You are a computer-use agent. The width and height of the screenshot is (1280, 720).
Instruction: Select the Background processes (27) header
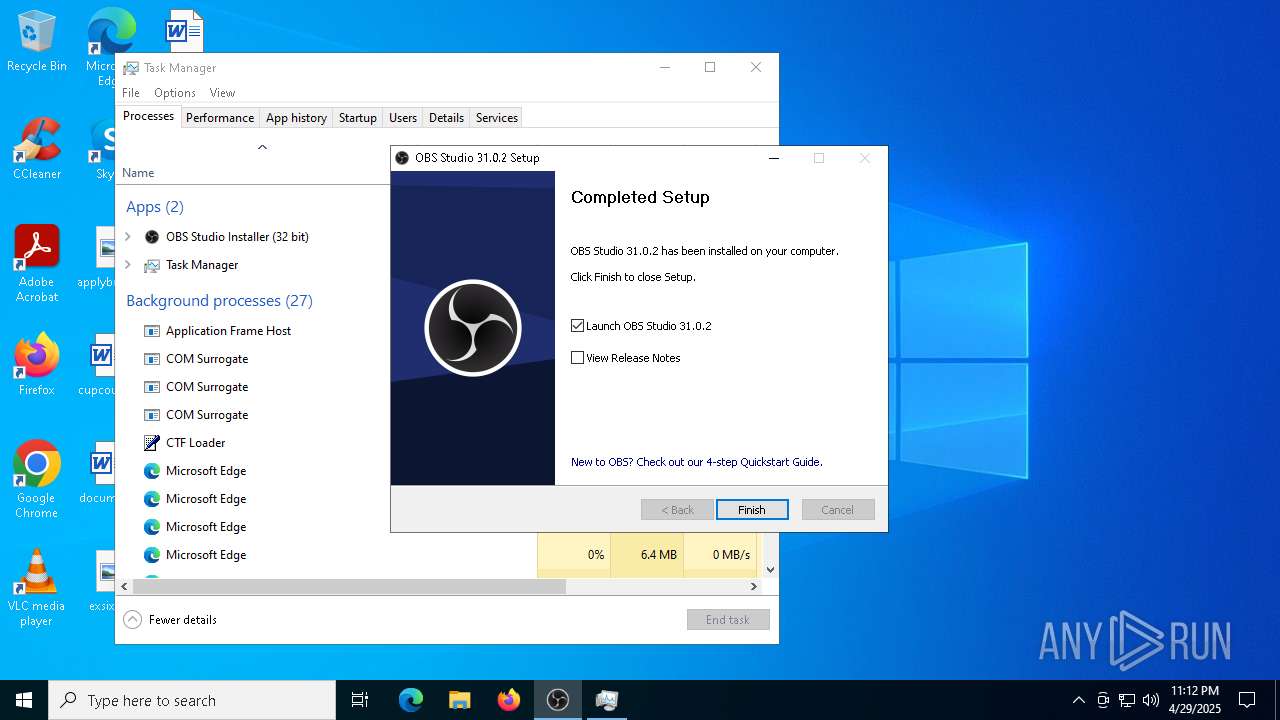pyautogui.click(x=219, y=301)
